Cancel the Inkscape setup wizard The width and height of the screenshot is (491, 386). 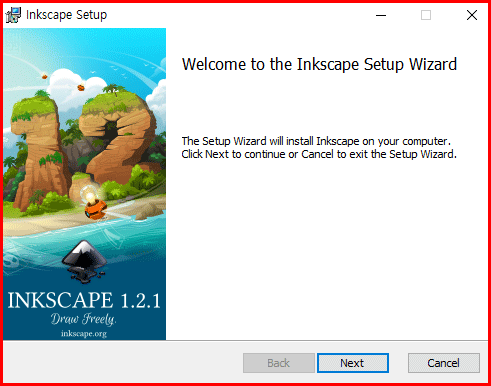coord(444,363)
